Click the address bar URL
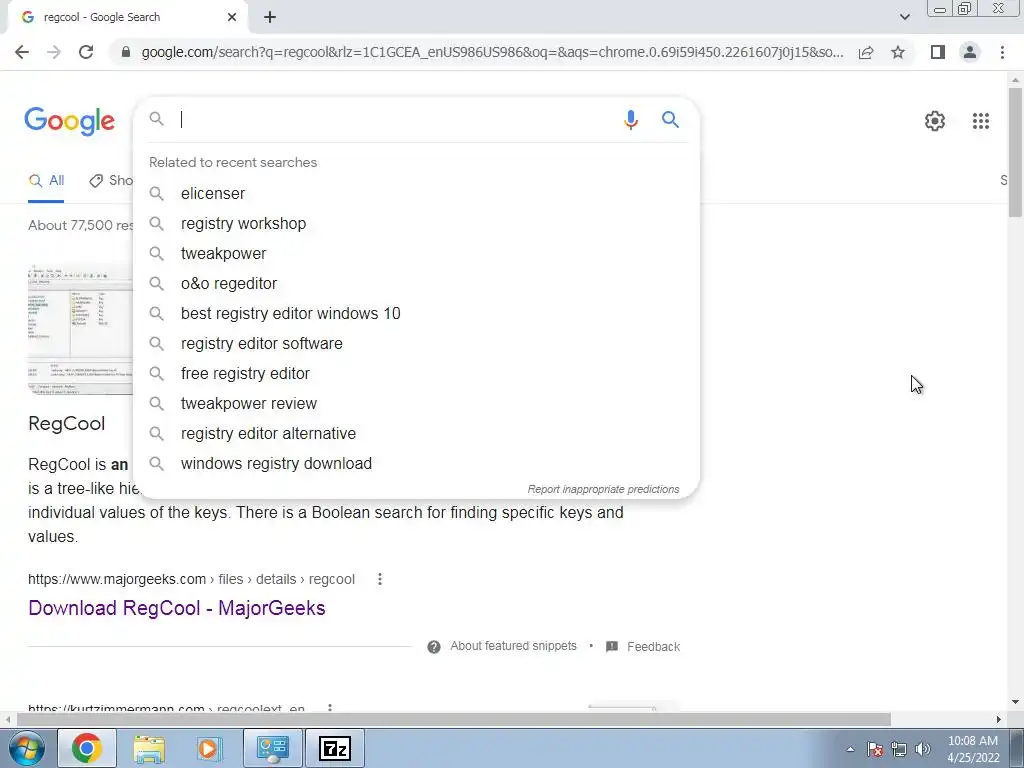 (492, 52)
